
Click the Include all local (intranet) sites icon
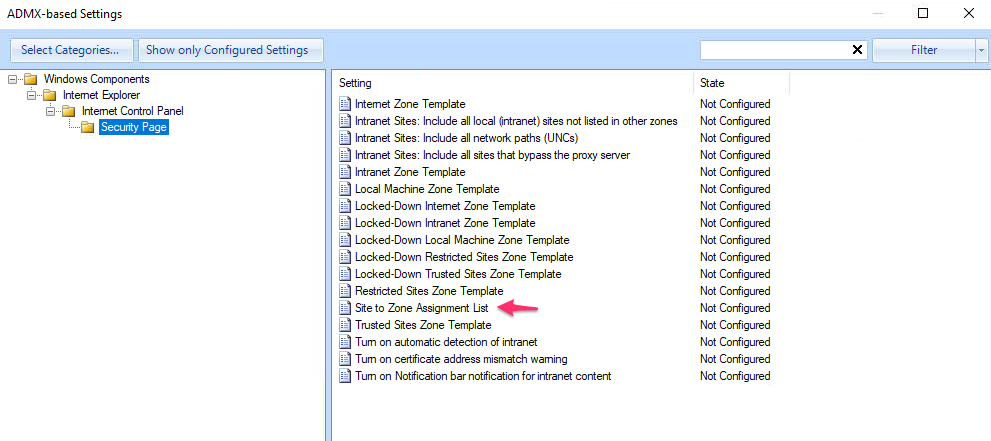click(344, 121)
